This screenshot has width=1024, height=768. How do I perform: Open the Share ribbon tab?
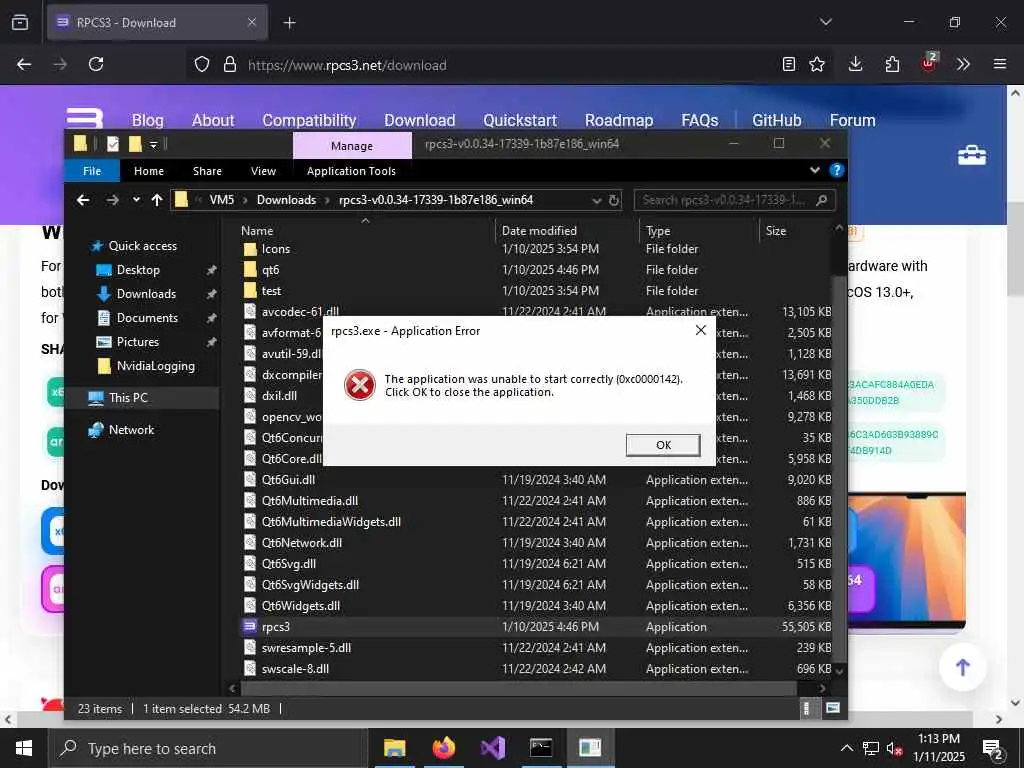click(x=207, y=171)
